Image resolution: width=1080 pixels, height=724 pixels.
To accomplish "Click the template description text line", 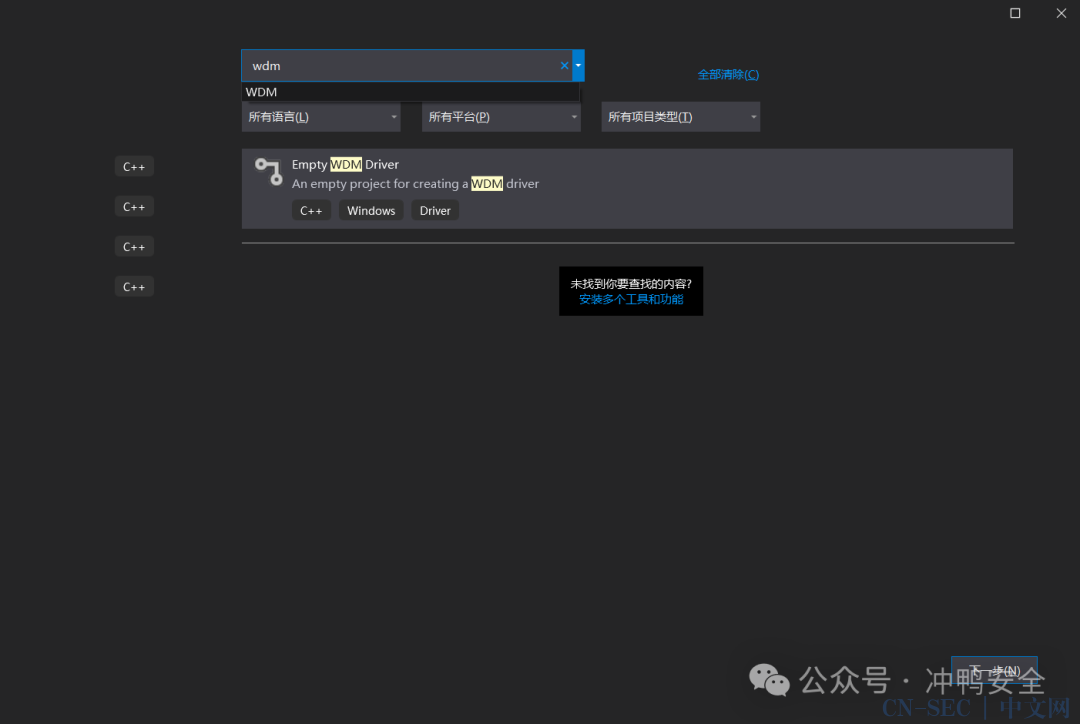I will point(415,184).
